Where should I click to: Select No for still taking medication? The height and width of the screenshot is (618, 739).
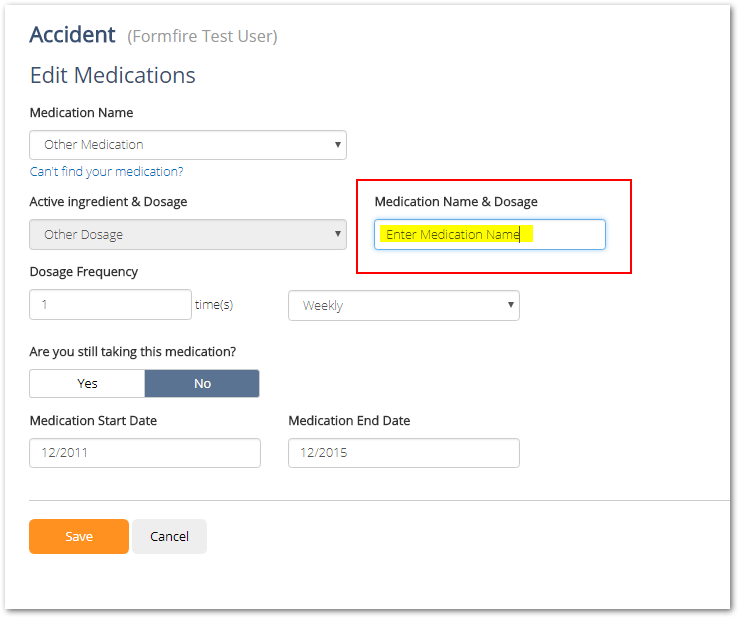[202, 383]
